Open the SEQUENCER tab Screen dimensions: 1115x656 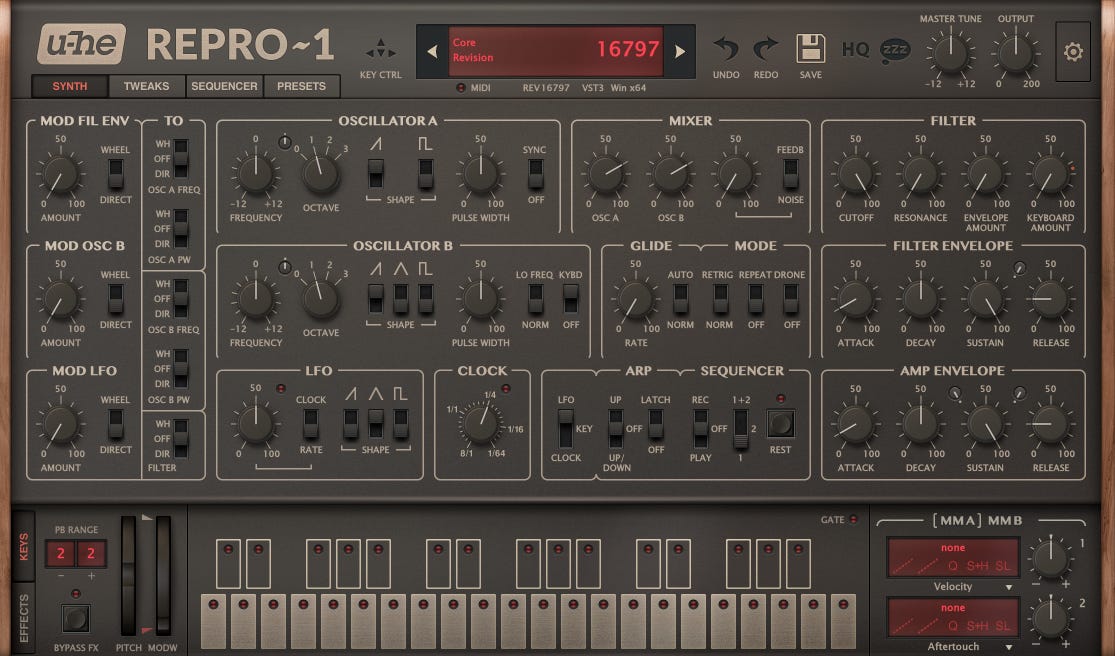click(x=224, y=86)
